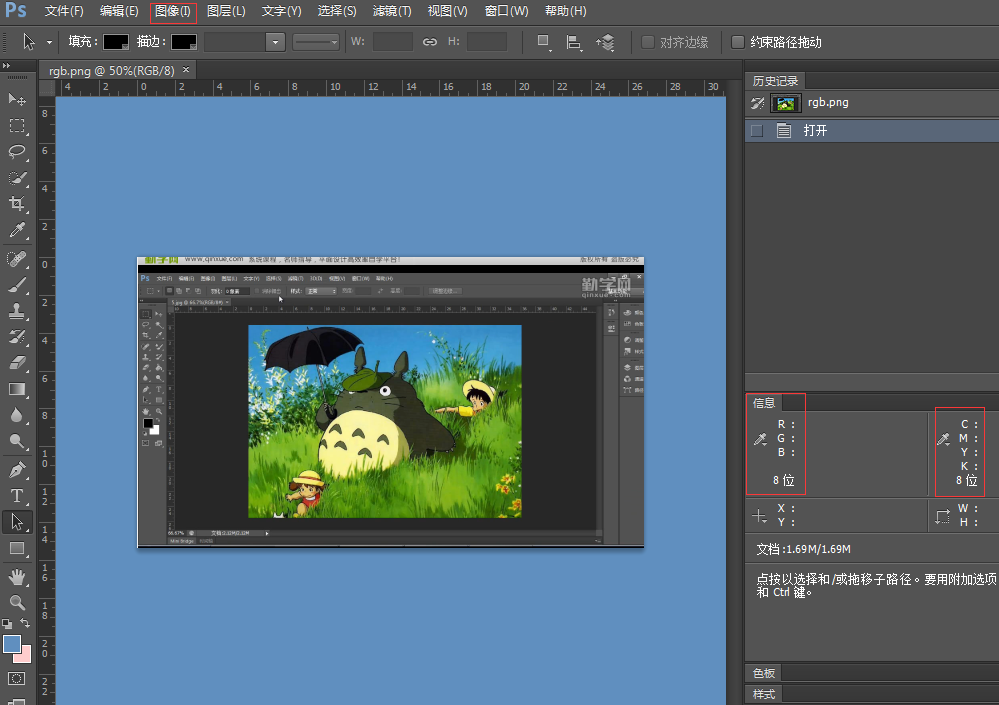Select the Spot Healing Brush tool

pos(17,259)
